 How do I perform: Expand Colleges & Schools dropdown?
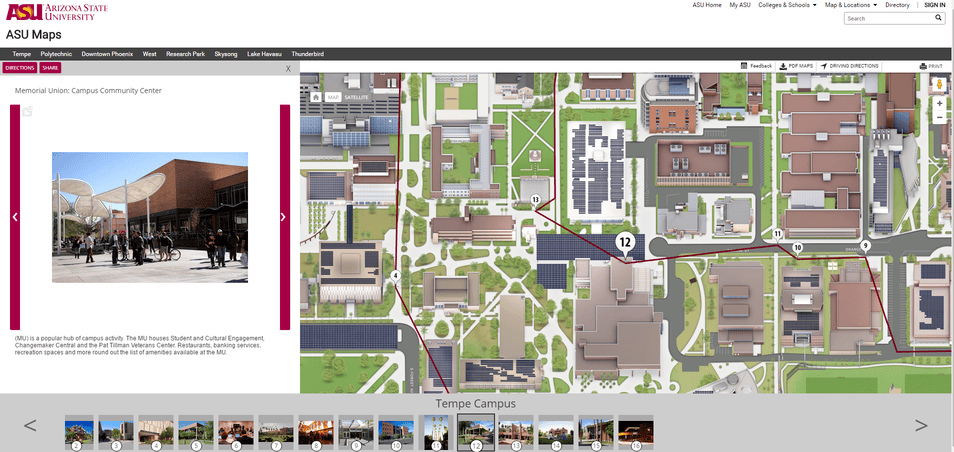[x=787, y=5]
